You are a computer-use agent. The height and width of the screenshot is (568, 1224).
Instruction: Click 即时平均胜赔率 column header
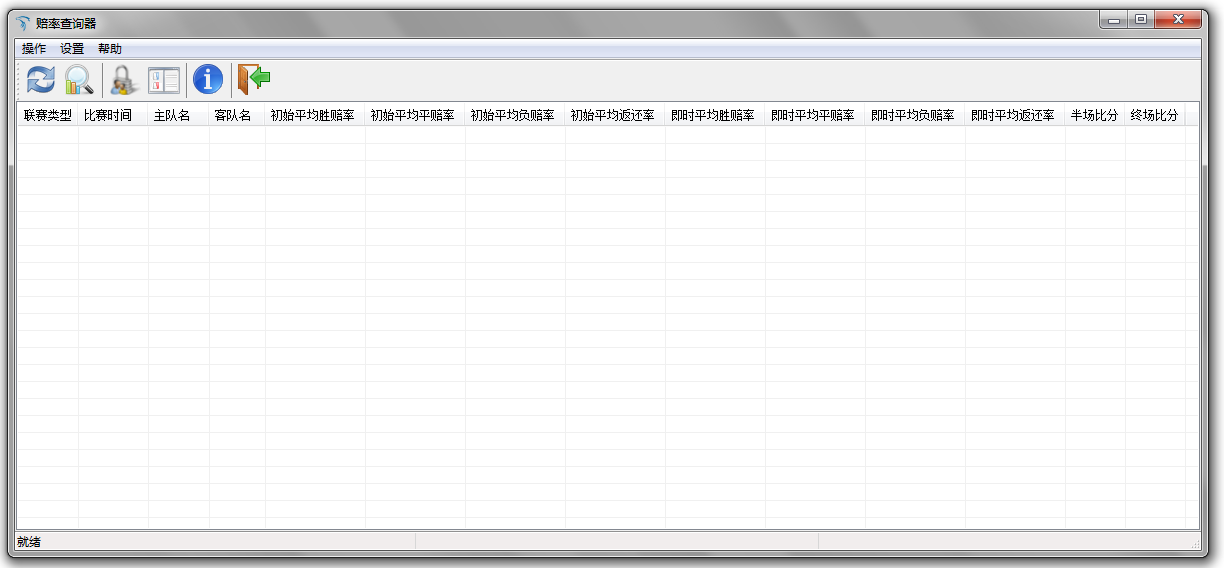[715, 115]
